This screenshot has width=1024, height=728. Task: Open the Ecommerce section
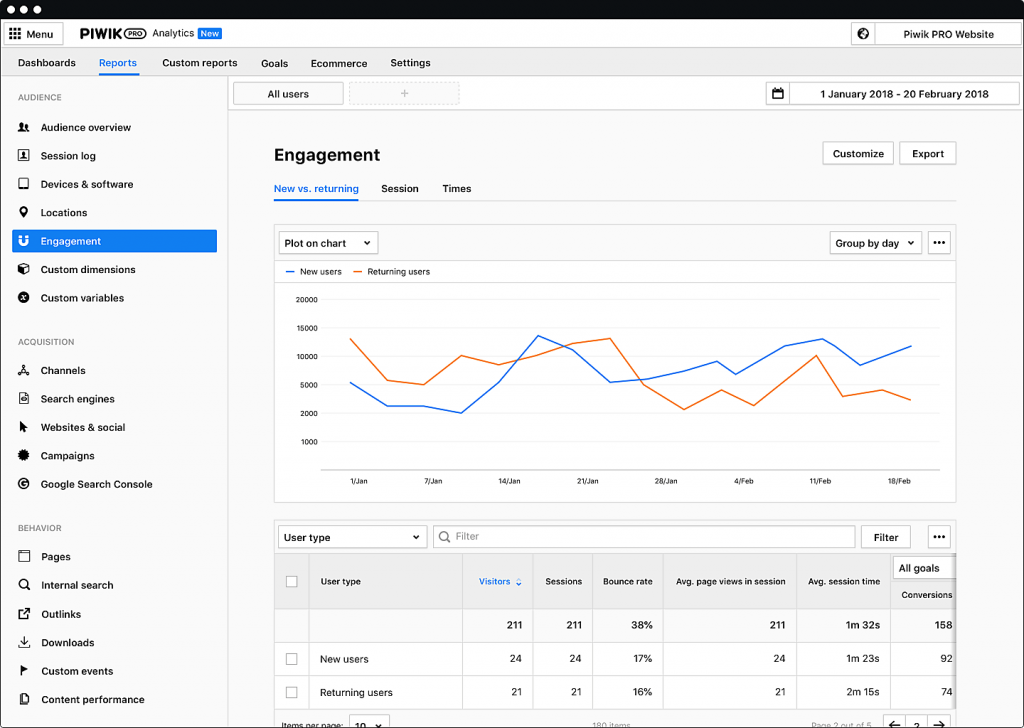[338, 63]
